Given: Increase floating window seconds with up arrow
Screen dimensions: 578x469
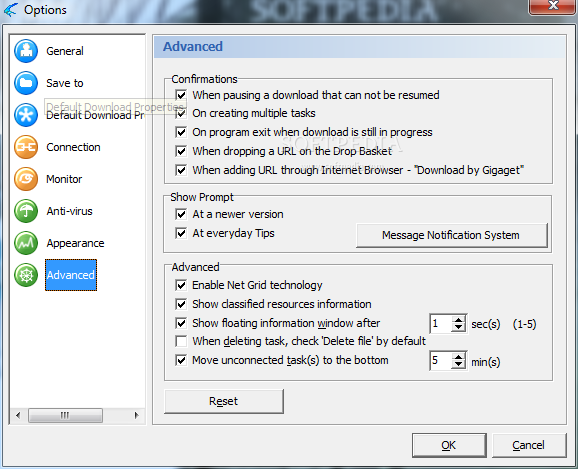Looking at the screenshot, I should 458,320.
